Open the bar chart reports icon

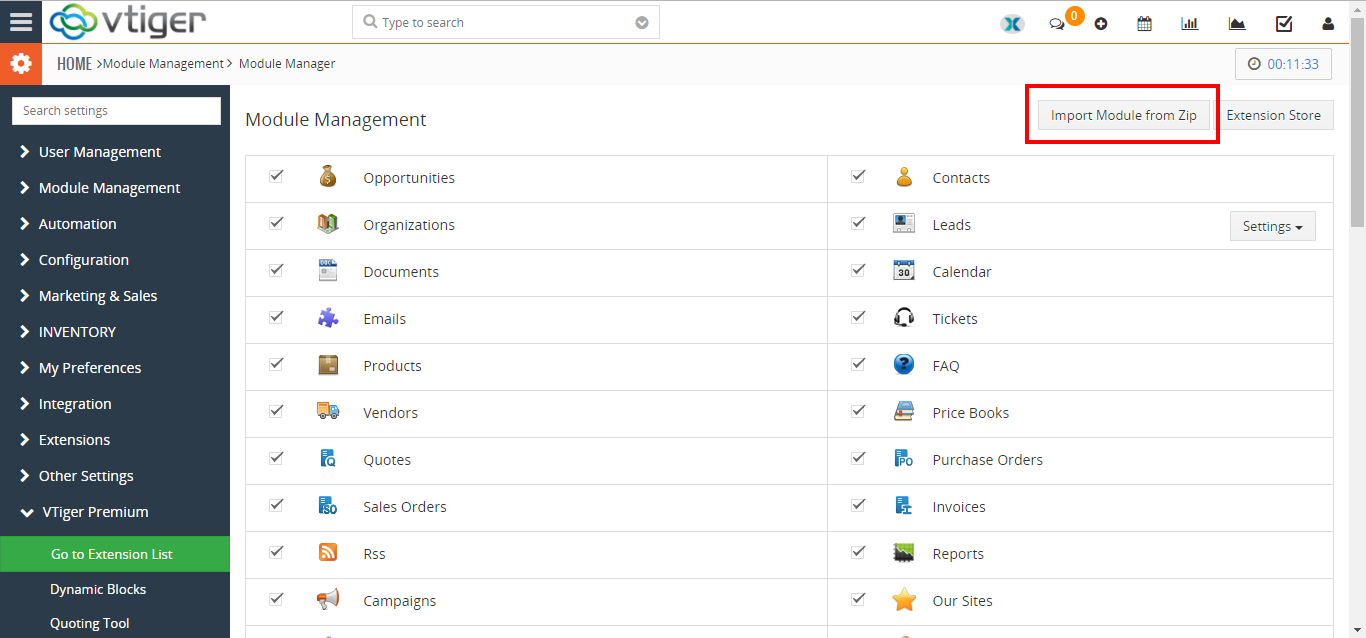pos(1190,23)
